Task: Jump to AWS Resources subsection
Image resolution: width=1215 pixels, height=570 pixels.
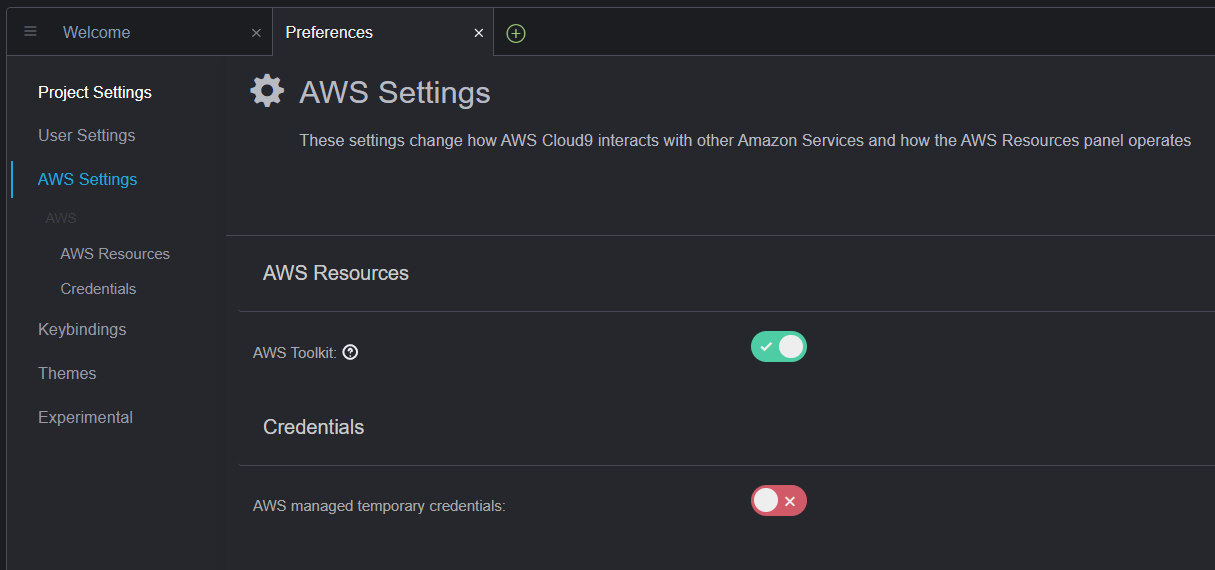Action: coord(115,254)
